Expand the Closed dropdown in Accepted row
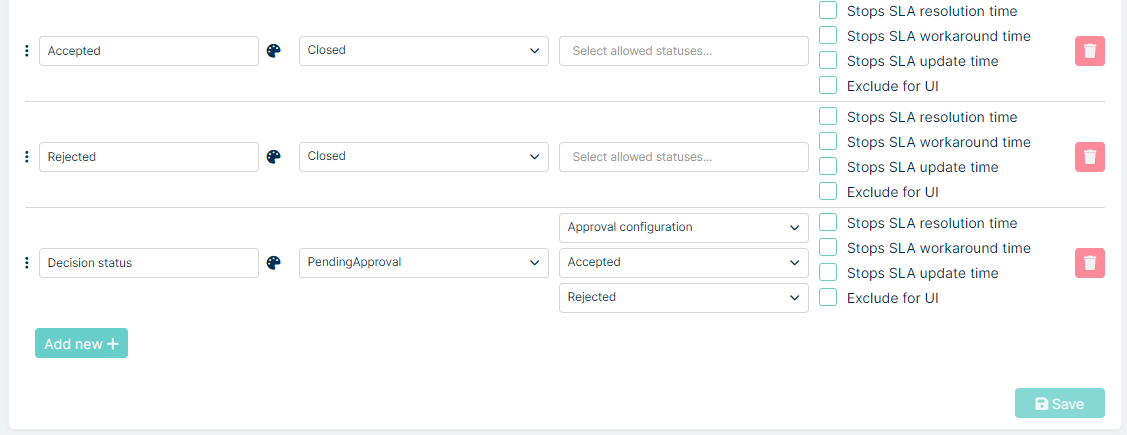1127x435 pixels. coord(424,51)
